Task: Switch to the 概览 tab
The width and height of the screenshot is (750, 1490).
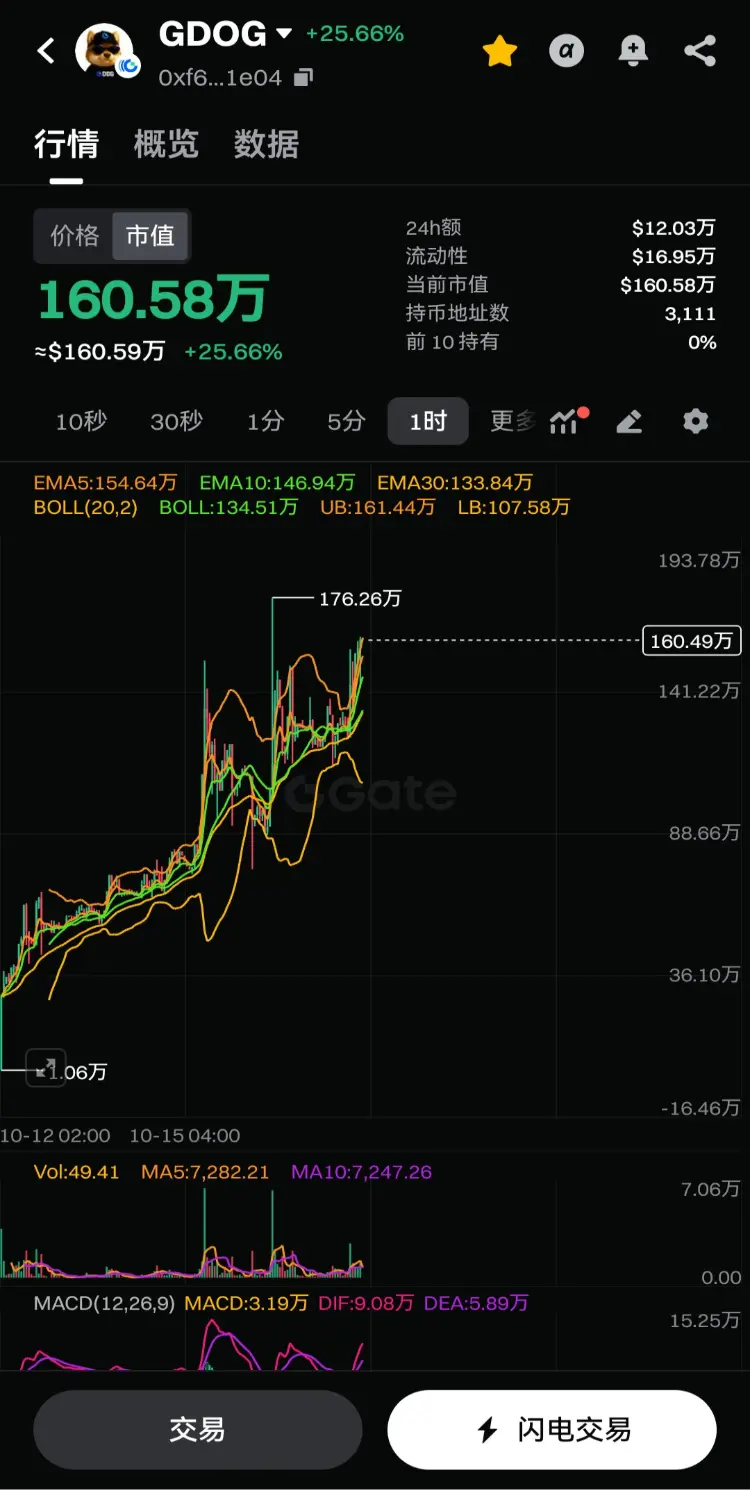Action: click(166, 144)
